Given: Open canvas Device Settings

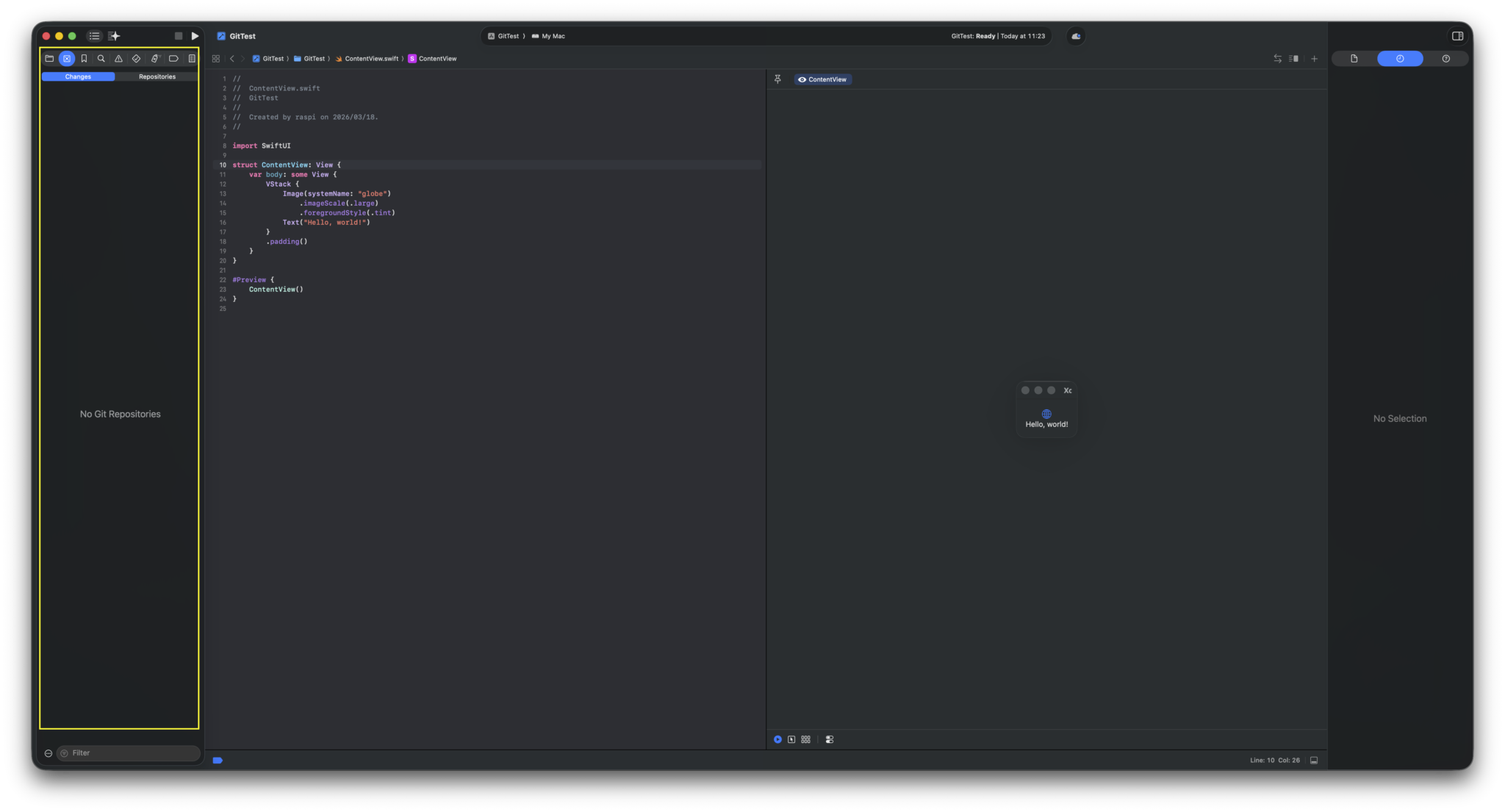Looking at the screenshot, I should 830,739.
